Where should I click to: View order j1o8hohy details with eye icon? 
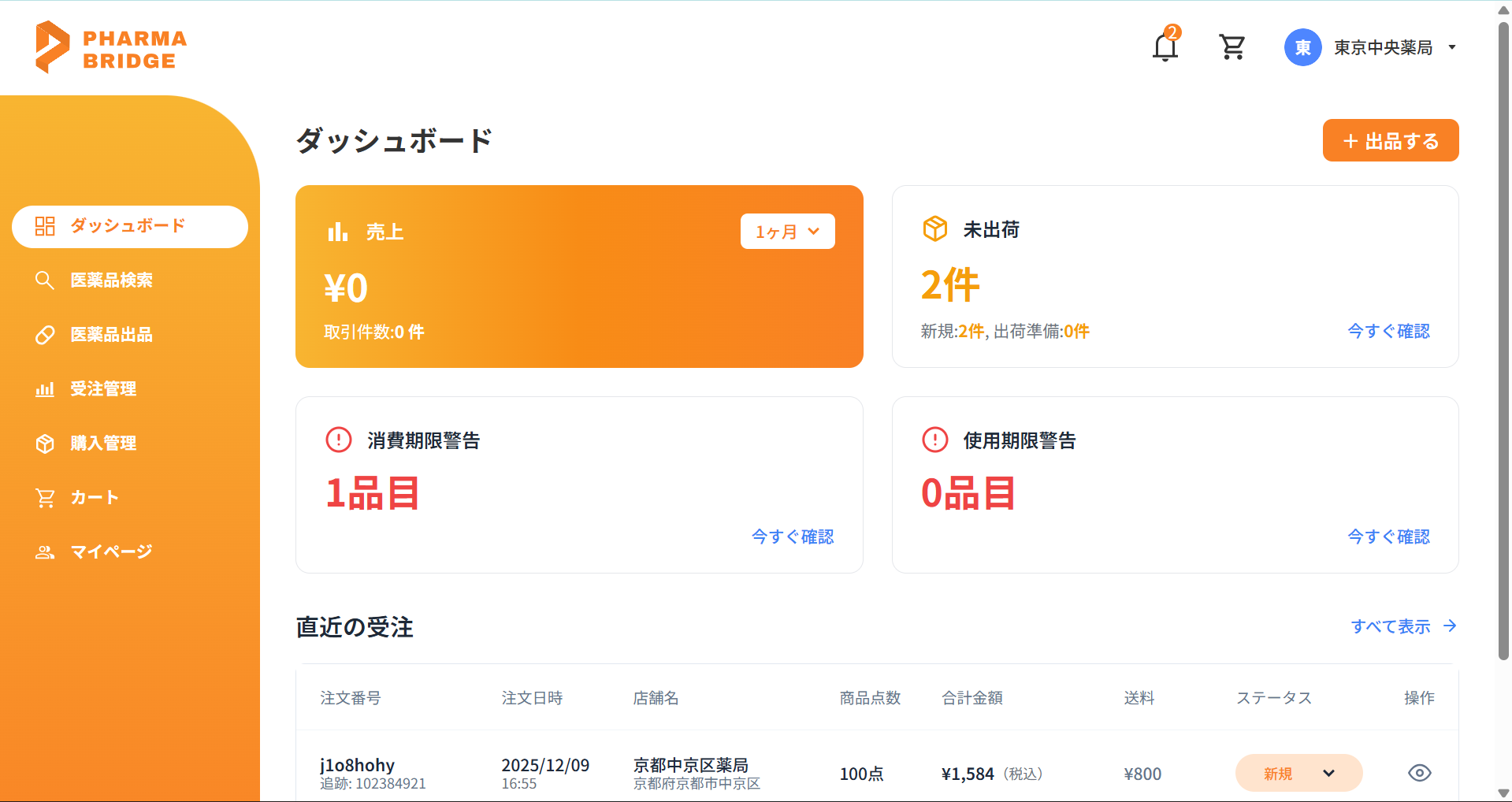point(1419,773)
